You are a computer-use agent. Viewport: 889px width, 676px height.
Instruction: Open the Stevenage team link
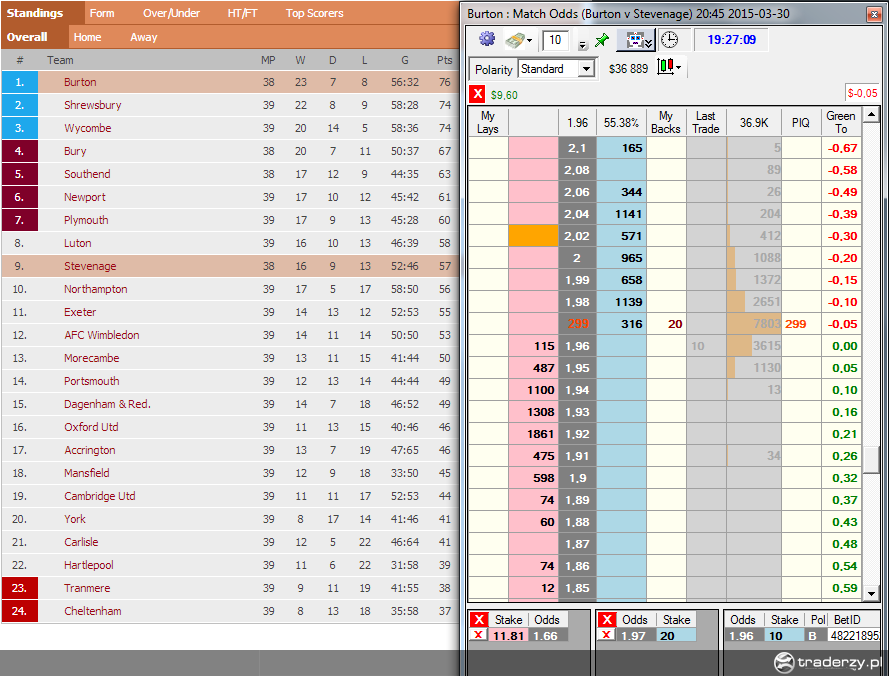(x=90, y=266)
